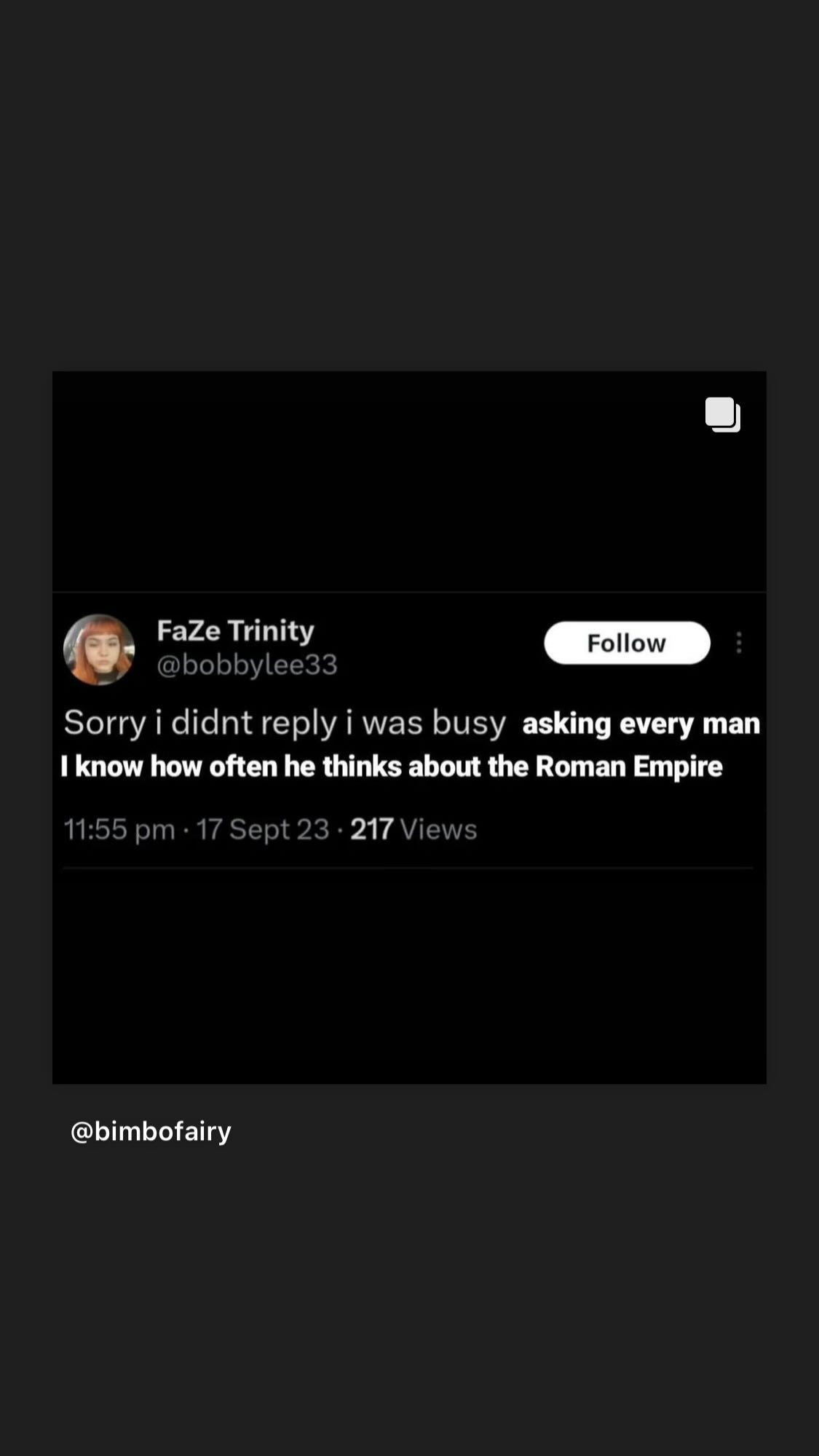
Task: Open FaZe Trinity's profile picture
Action: 99,649
